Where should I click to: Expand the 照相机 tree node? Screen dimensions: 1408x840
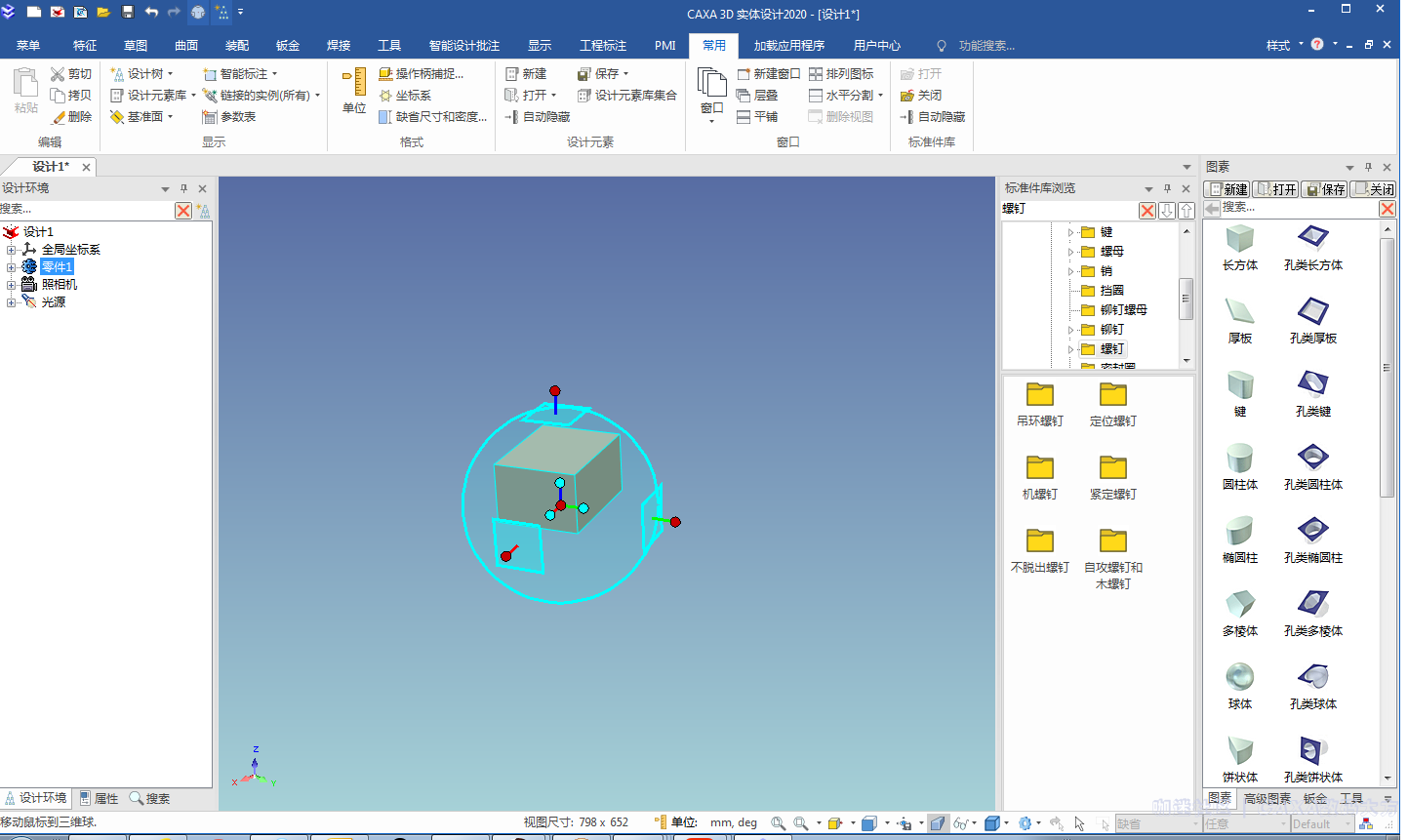(x=11, y=285)
